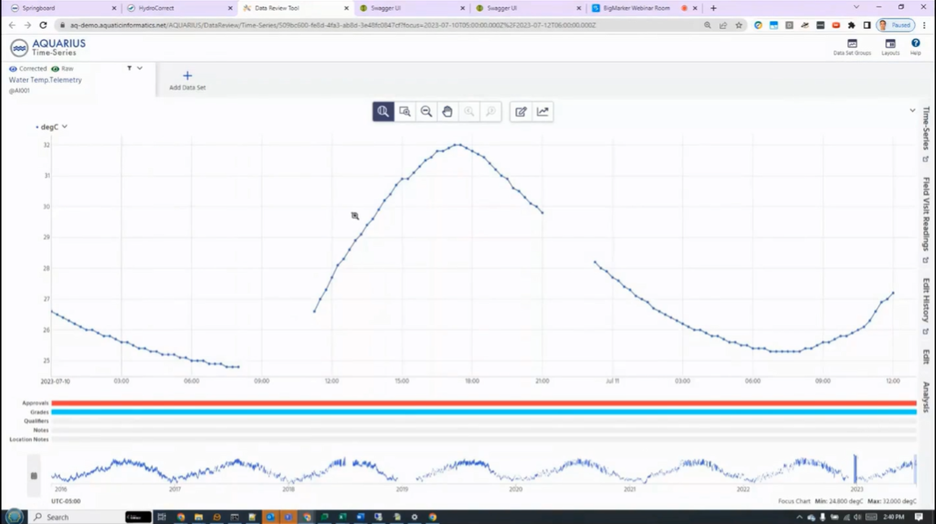Click the 2019 label in overview timeline
This screenshot has width=936, height=524.
pyautogui.click(x=402, y=489)
